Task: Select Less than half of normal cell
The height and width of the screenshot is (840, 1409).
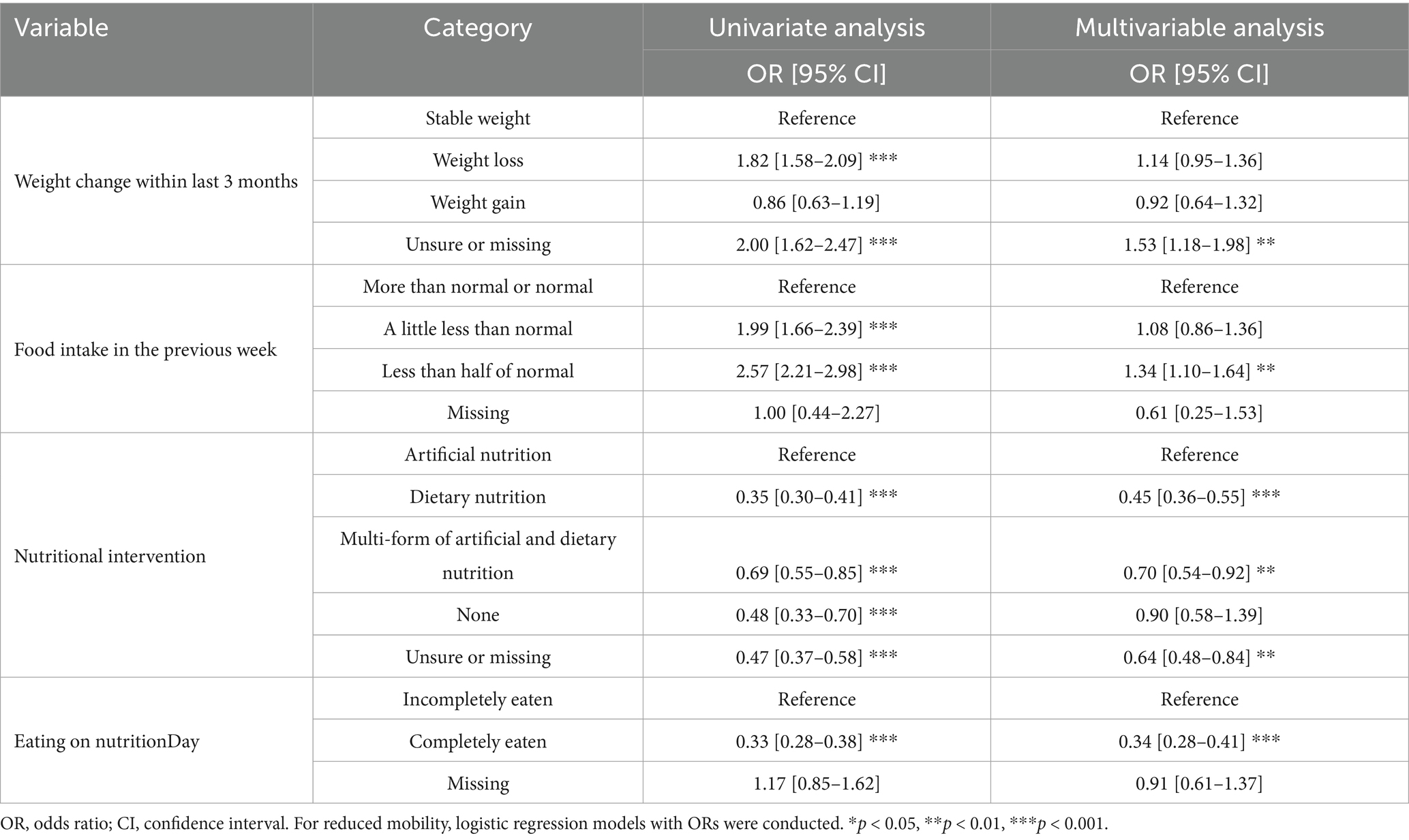Action: point(478,371)
